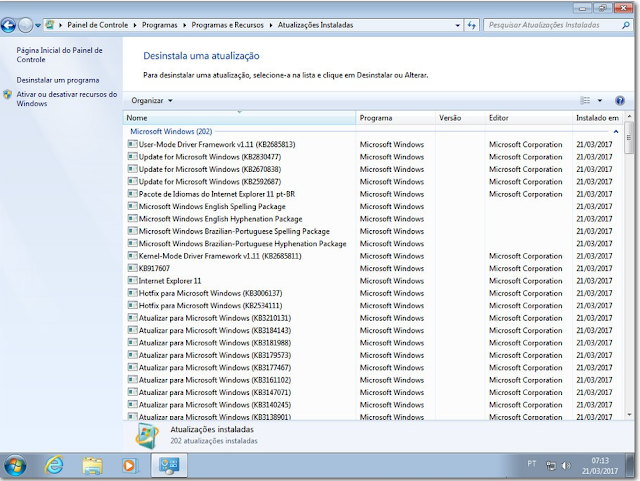Open Desinstalar um programa link
Viewport: 640px width, 481px height.
click(58, 80)
